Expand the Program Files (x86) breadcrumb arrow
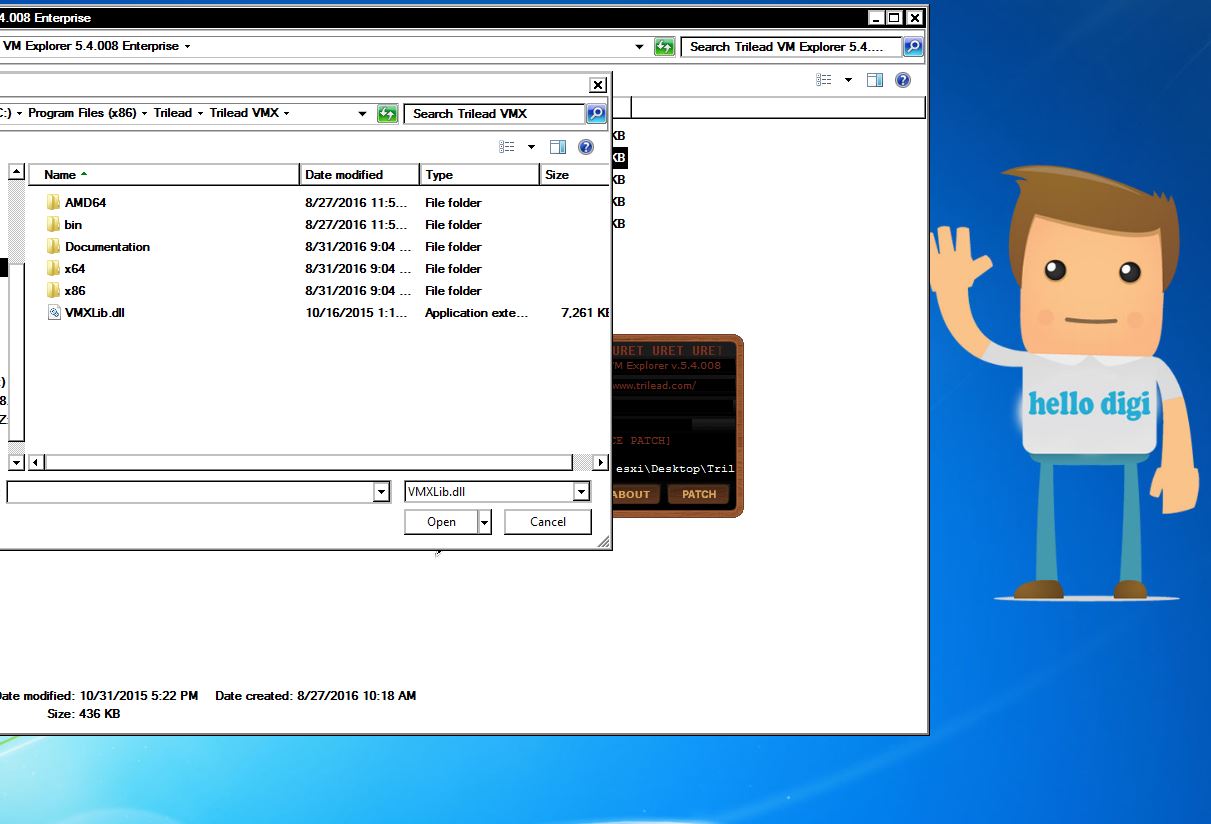The image size is (1211, 824). point(144,113)
